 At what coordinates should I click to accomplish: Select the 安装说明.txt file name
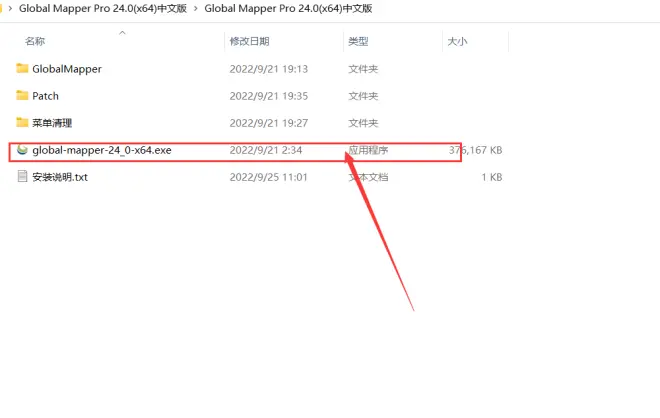[61, 177]
